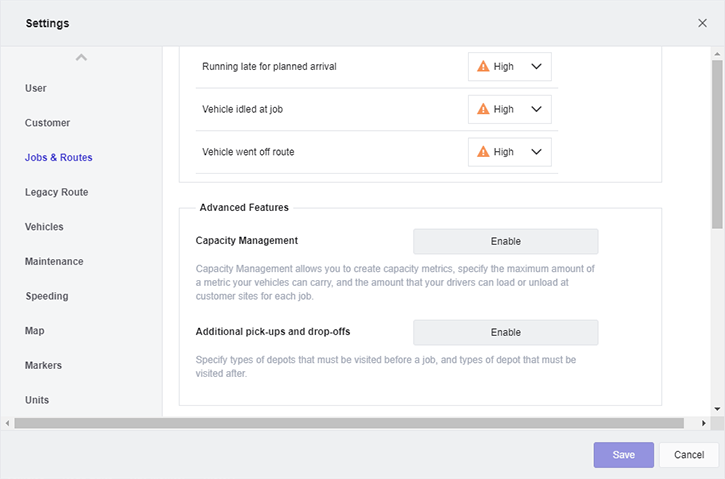The image size is (725, 479).
Task: Click the vertical scrollbar thumb
Action: point(717,140)
